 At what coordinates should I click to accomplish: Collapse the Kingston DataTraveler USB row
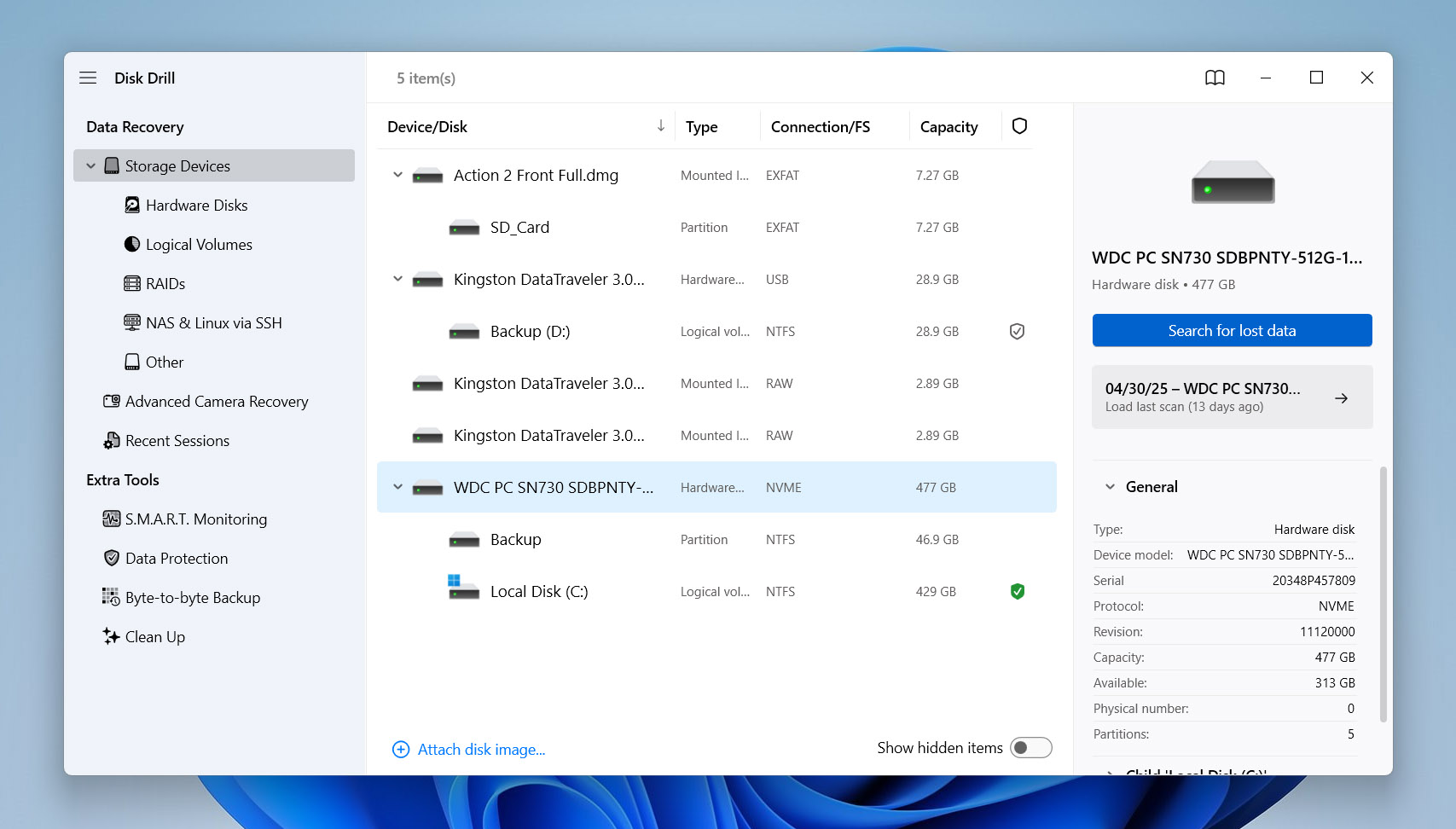(x=397, y=279)
